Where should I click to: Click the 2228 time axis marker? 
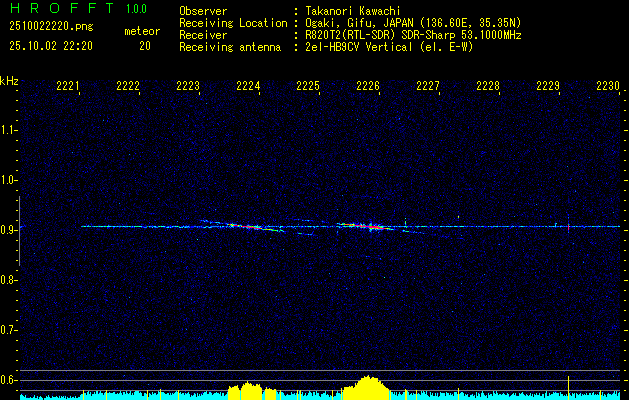(488, 85)
